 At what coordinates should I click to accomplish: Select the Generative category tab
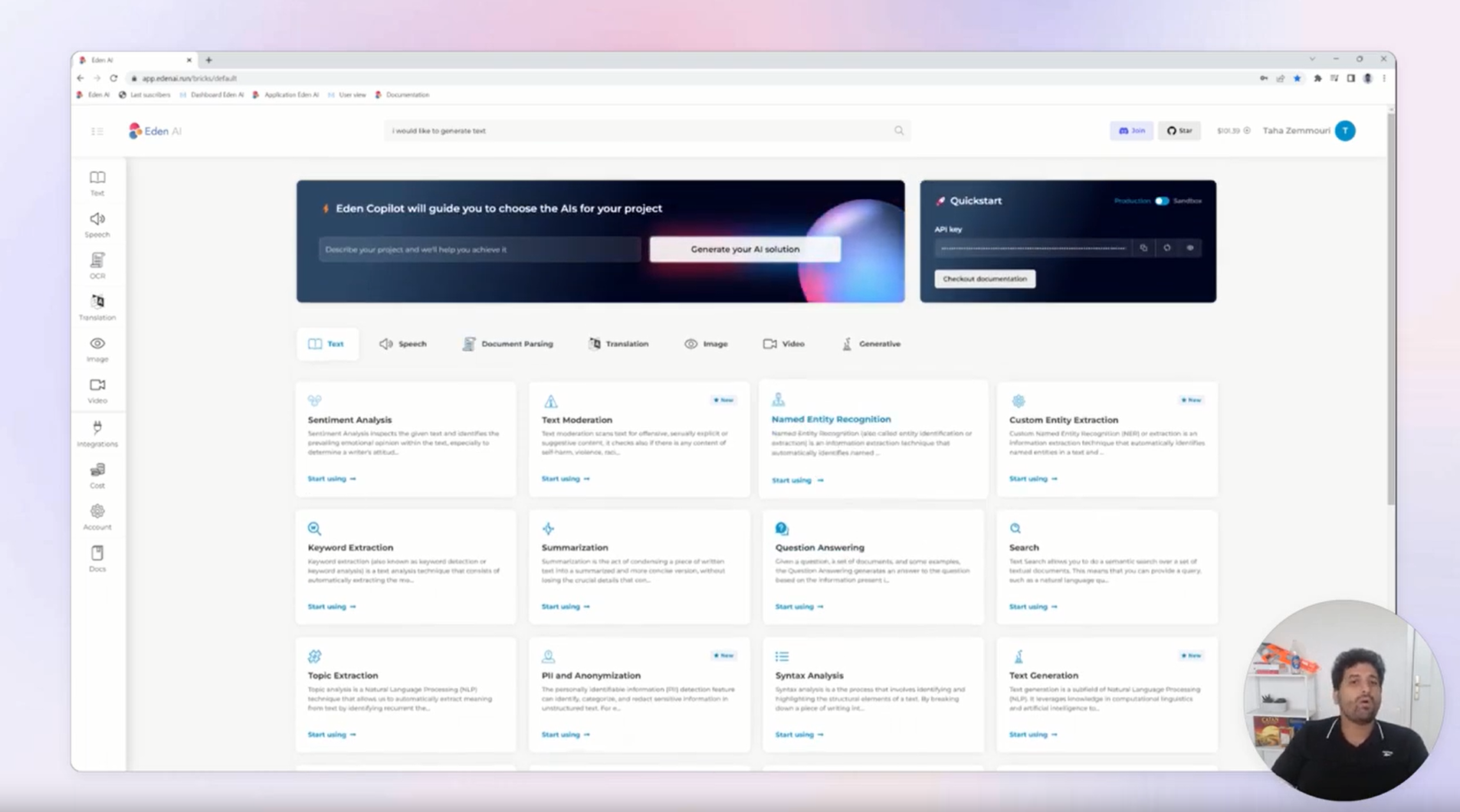tap(871, 344)
